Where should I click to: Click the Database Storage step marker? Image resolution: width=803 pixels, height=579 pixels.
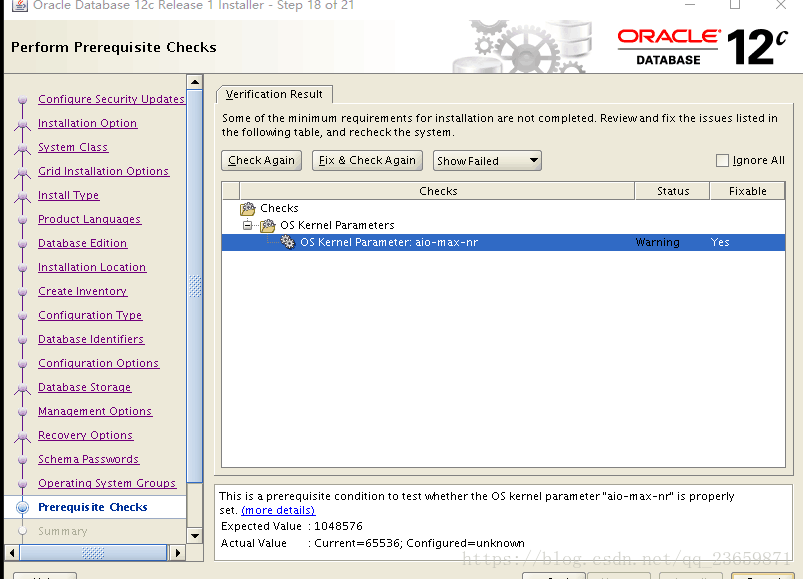coord(22,388)
